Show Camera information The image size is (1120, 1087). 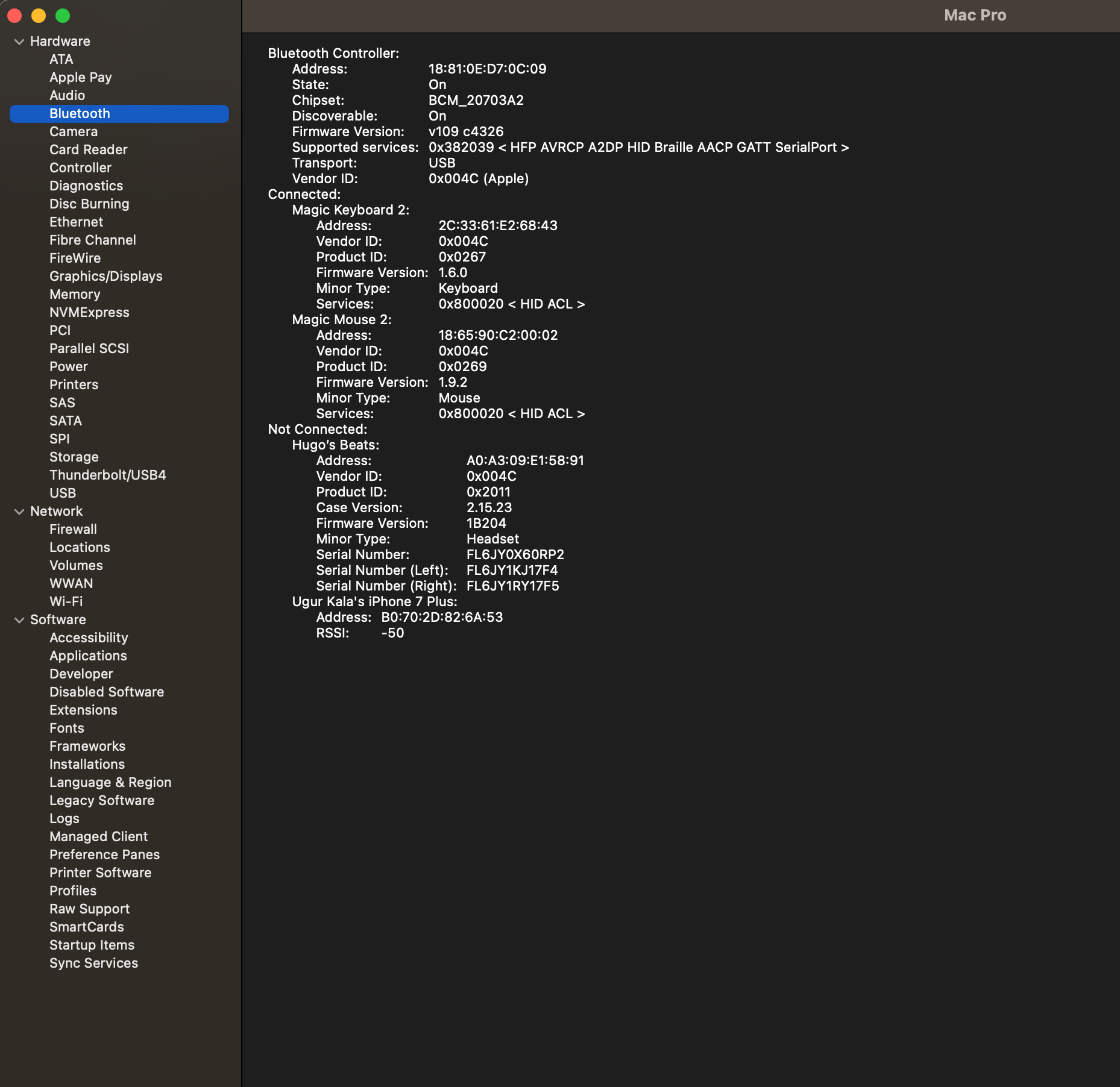74,131
